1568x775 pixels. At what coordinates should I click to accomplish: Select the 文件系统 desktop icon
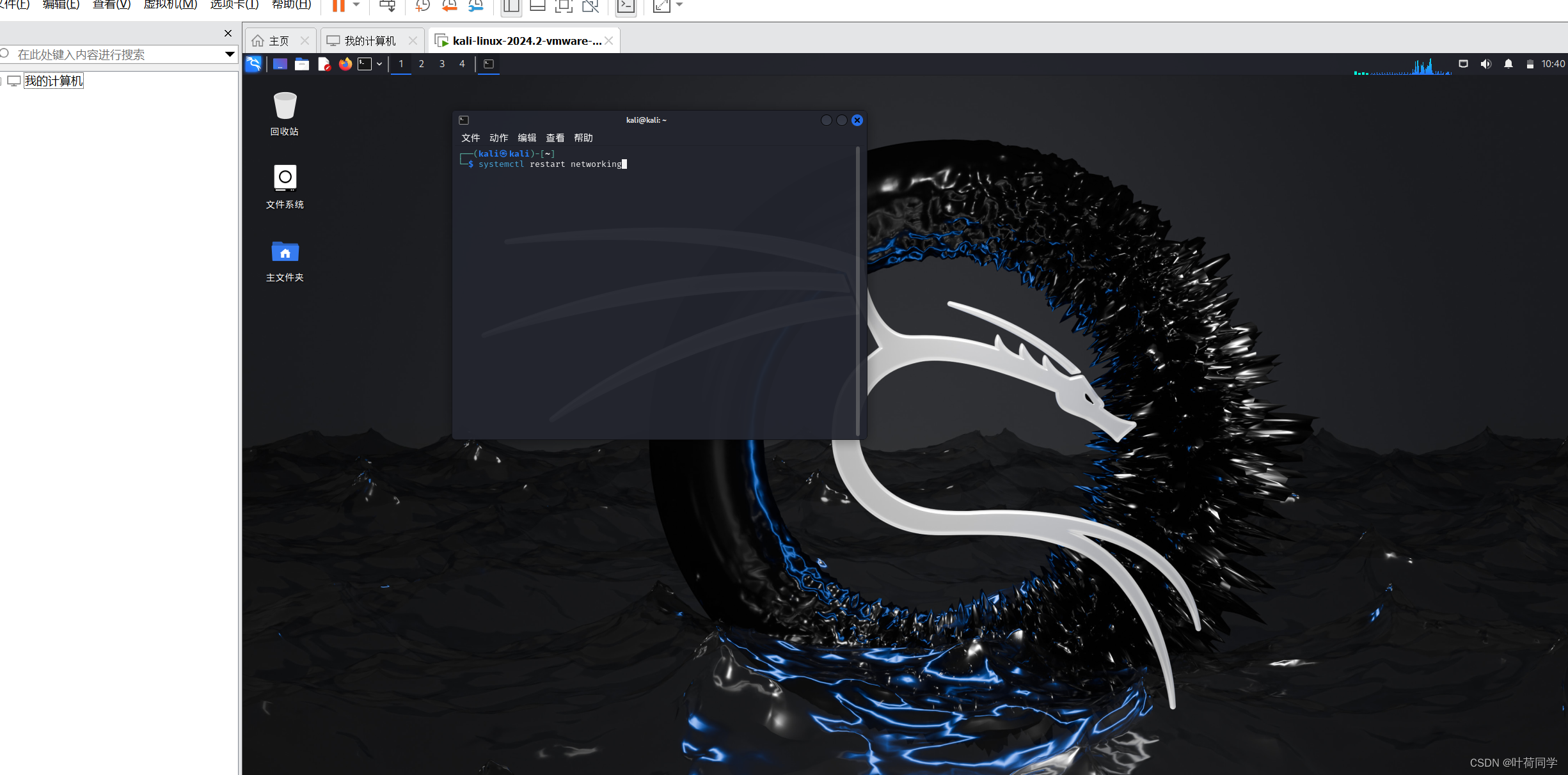(x=285, y=187)
